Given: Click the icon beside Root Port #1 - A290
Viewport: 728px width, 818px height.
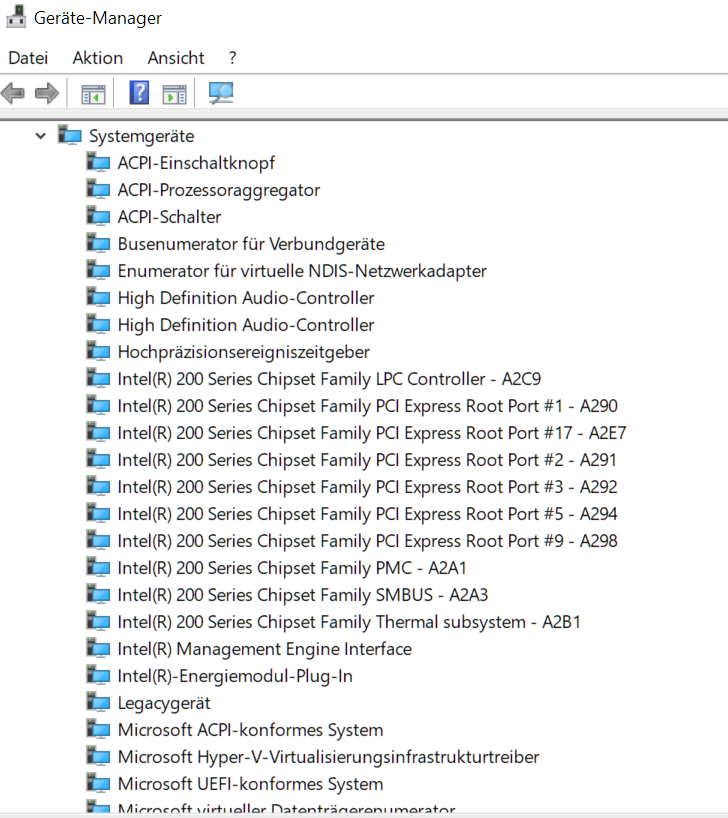Looking at the screenshot, I should point(98,406).
